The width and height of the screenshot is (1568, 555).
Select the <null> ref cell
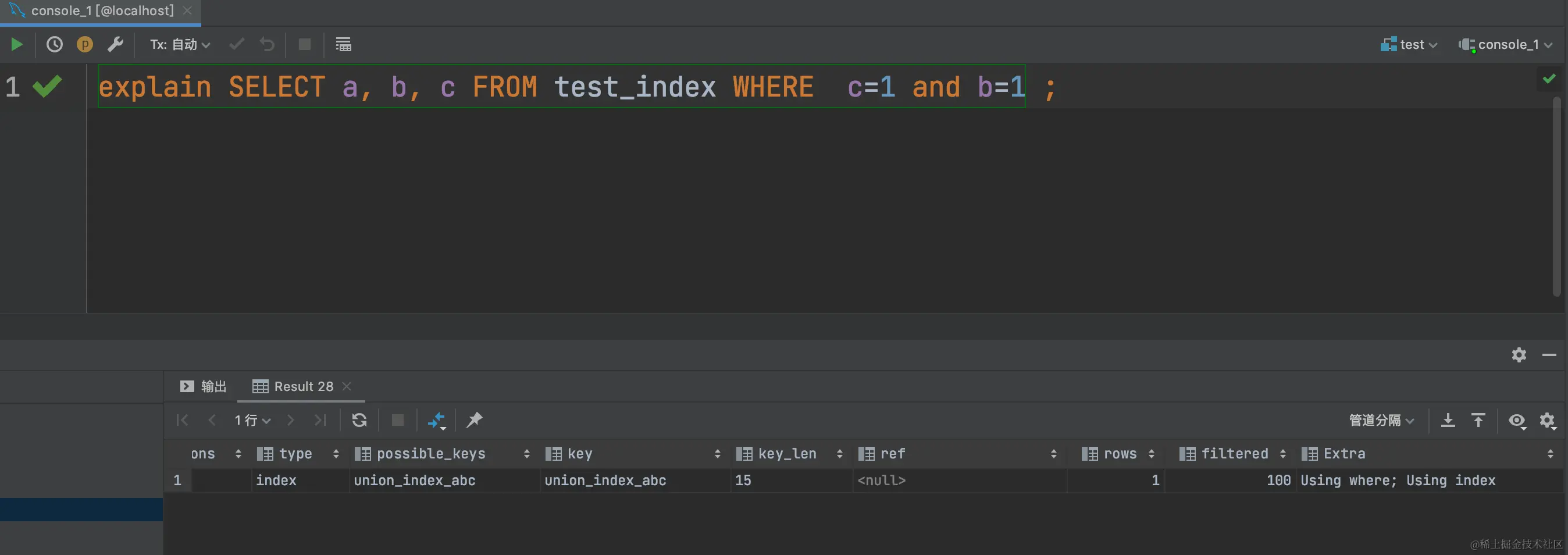[x=959, y=480]
